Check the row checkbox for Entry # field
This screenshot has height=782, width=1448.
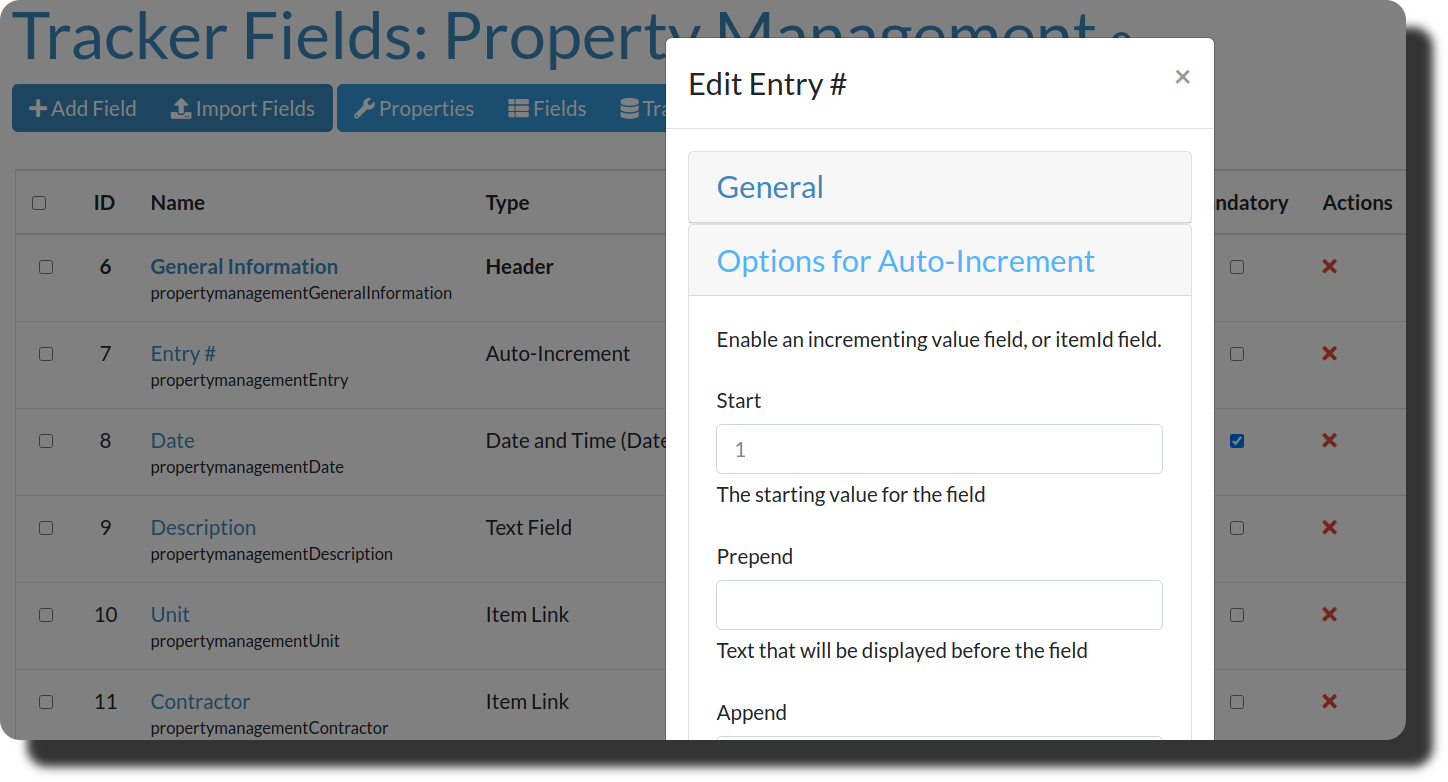pyautogui.click(x=46, y=354)
